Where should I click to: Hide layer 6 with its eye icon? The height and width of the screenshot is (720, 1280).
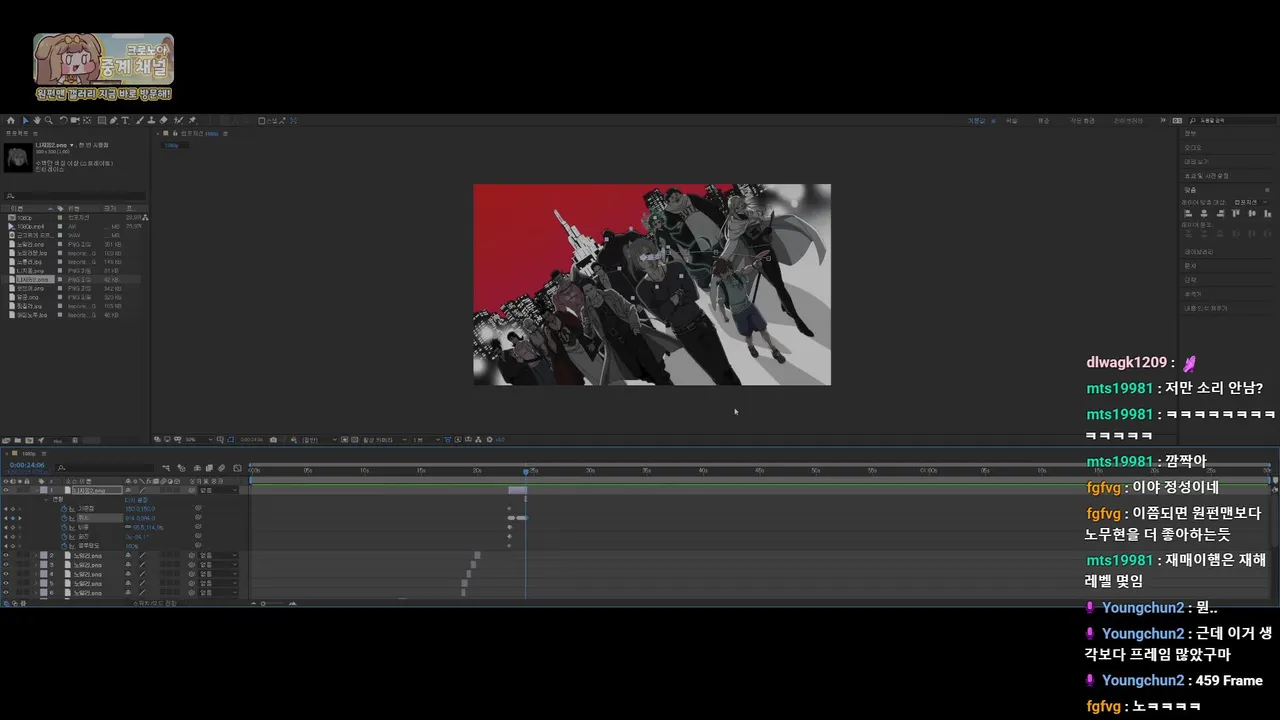pyautogui.click(x=6, y=592)
